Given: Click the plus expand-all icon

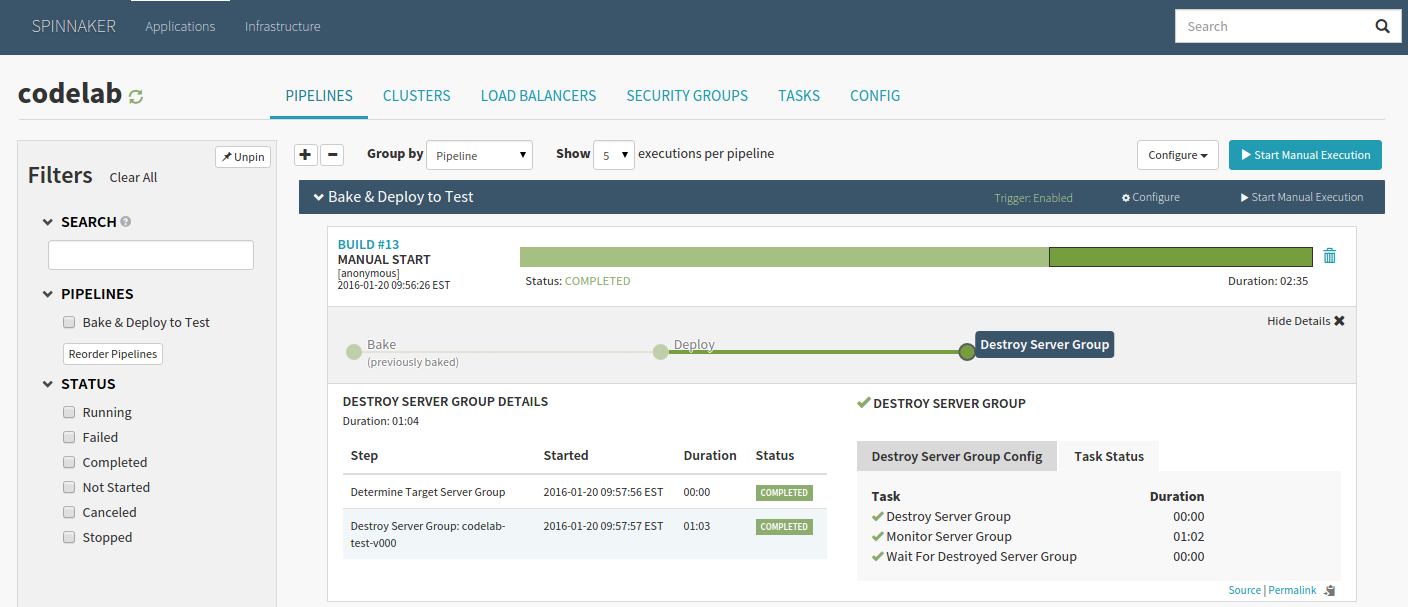Looking at the screenshot, I should pos(307,155).
